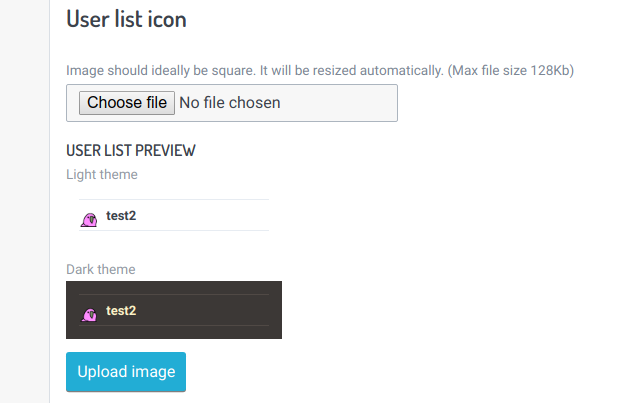Click top divider line of light preview row
The height and width of the screenshot is (403, 625).
tap(174, 199)
